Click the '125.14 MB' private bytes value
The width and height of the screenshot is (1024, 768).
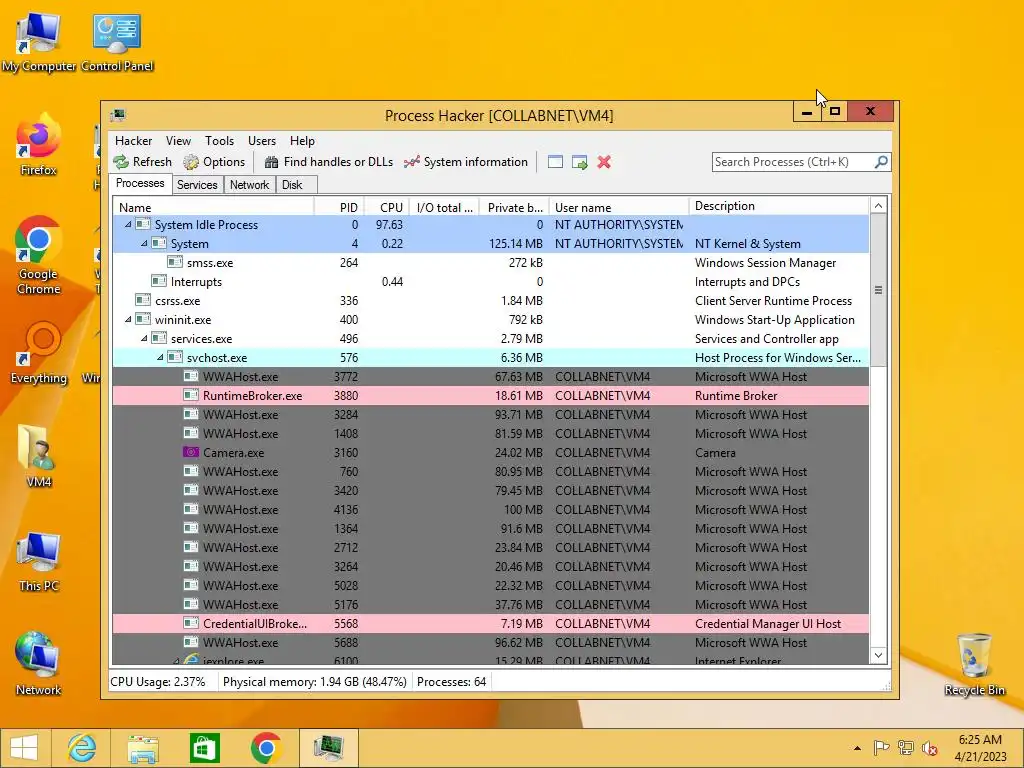[x=516, y=244]
